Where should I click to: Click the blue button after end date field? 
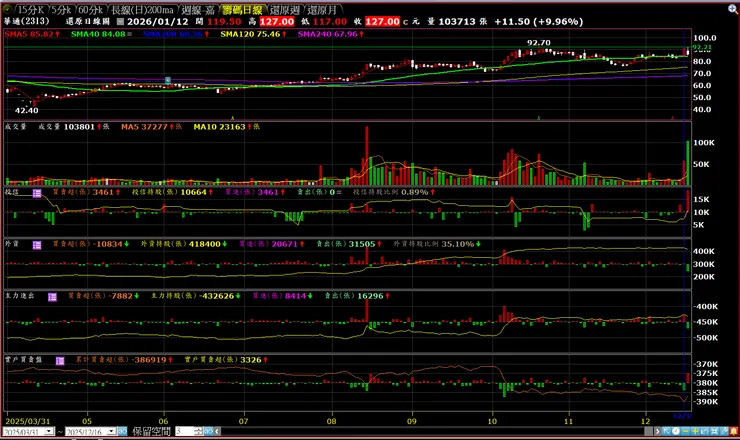(122, 432)
